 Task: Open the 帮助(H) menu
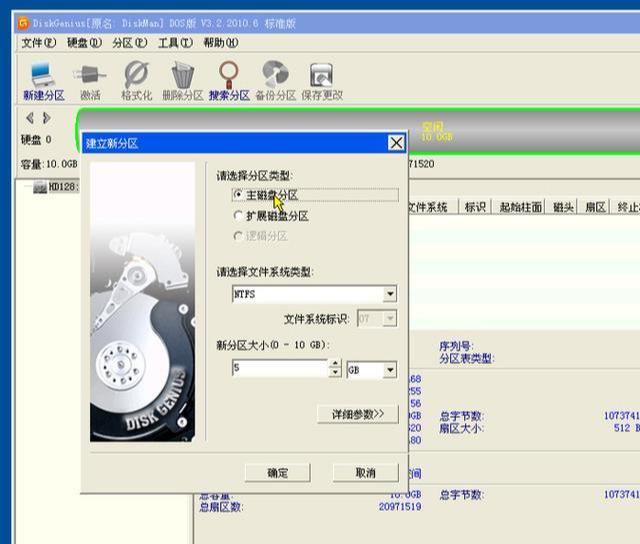221,42
